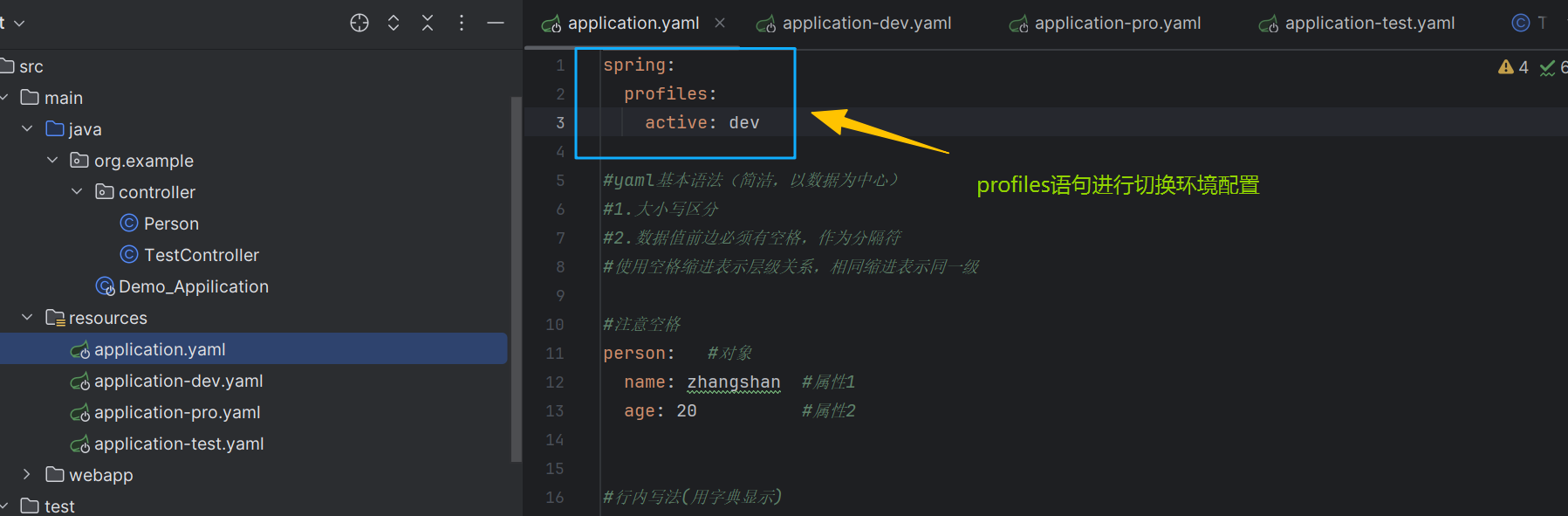Switch to the application.yaml tab
The width and height of the screenshot is (1568, 516).
pyautogui.click(x=633, y=24)
